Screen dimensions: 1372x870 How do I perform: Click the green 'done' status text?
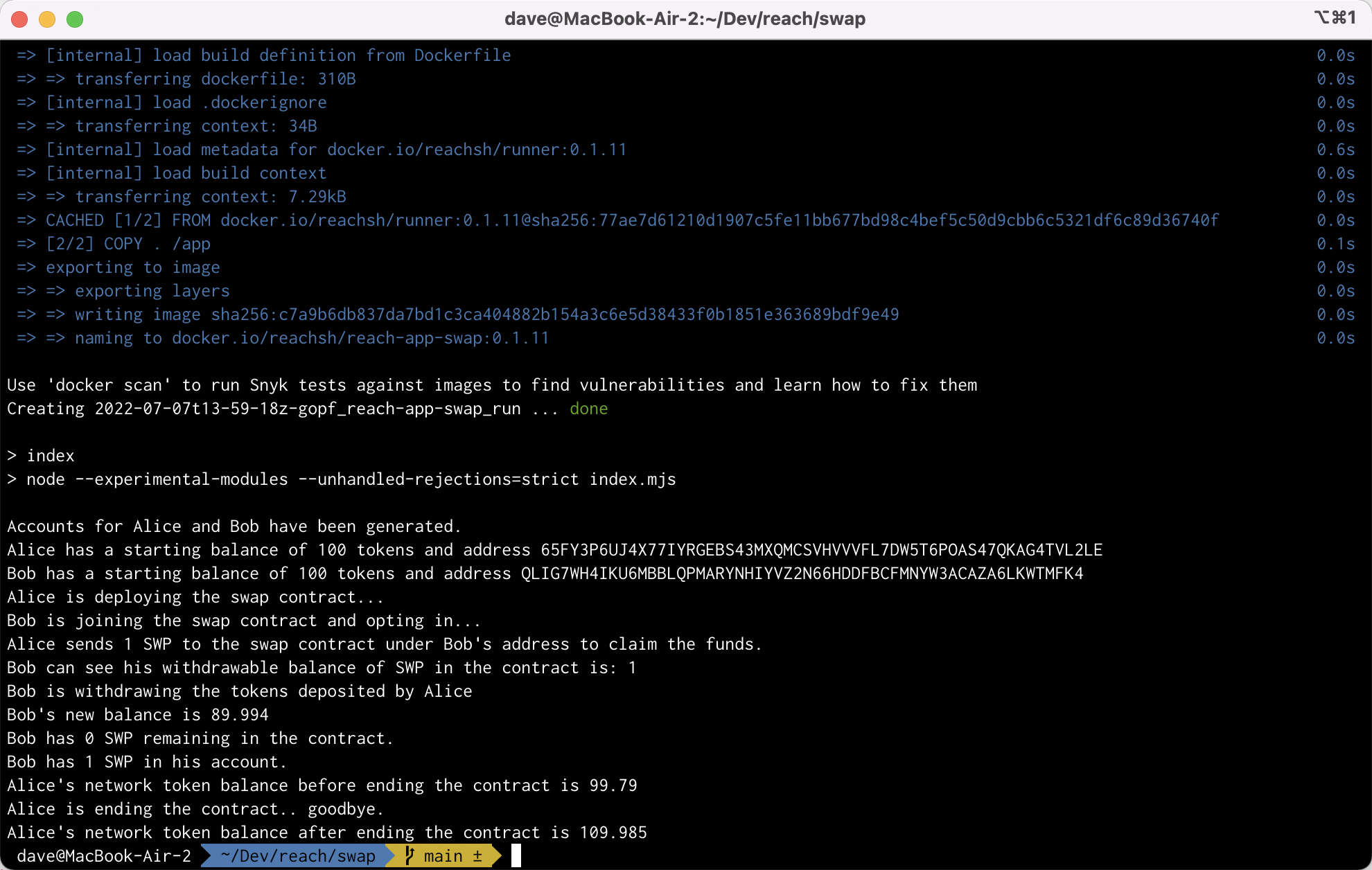[x=588, y=409]
